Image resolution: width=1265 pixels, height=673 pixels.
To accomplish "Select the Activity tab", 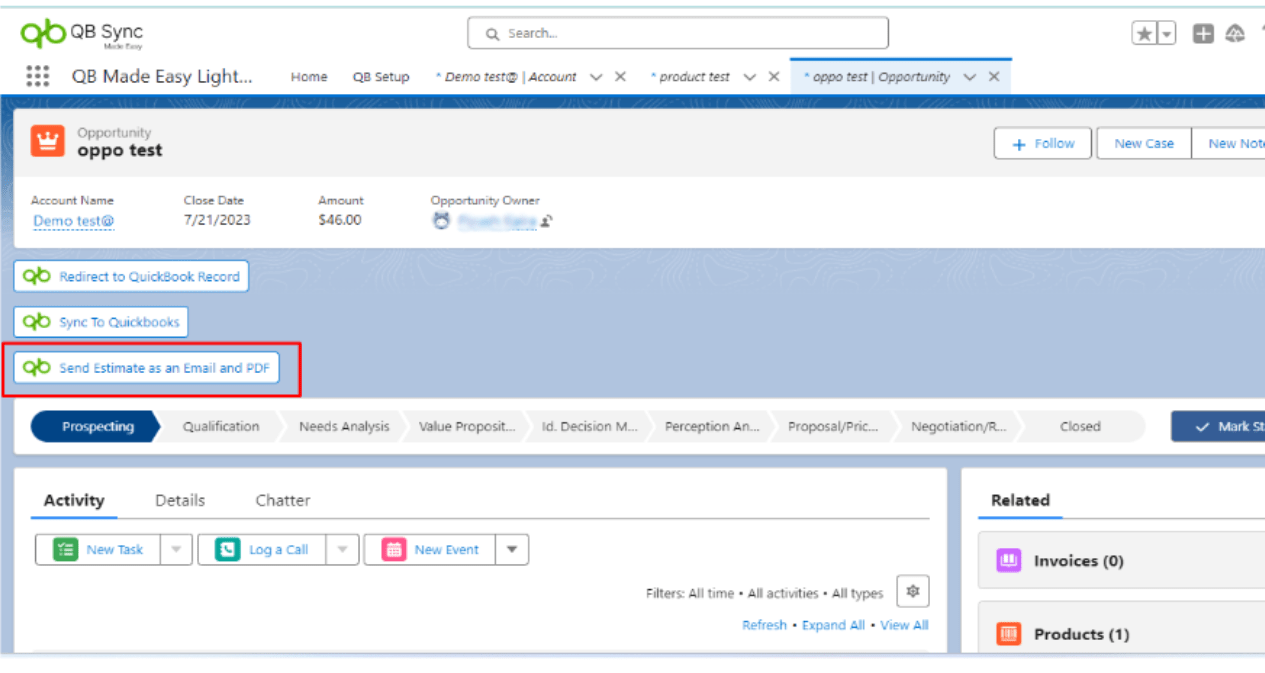I will [x=74, y=500].
